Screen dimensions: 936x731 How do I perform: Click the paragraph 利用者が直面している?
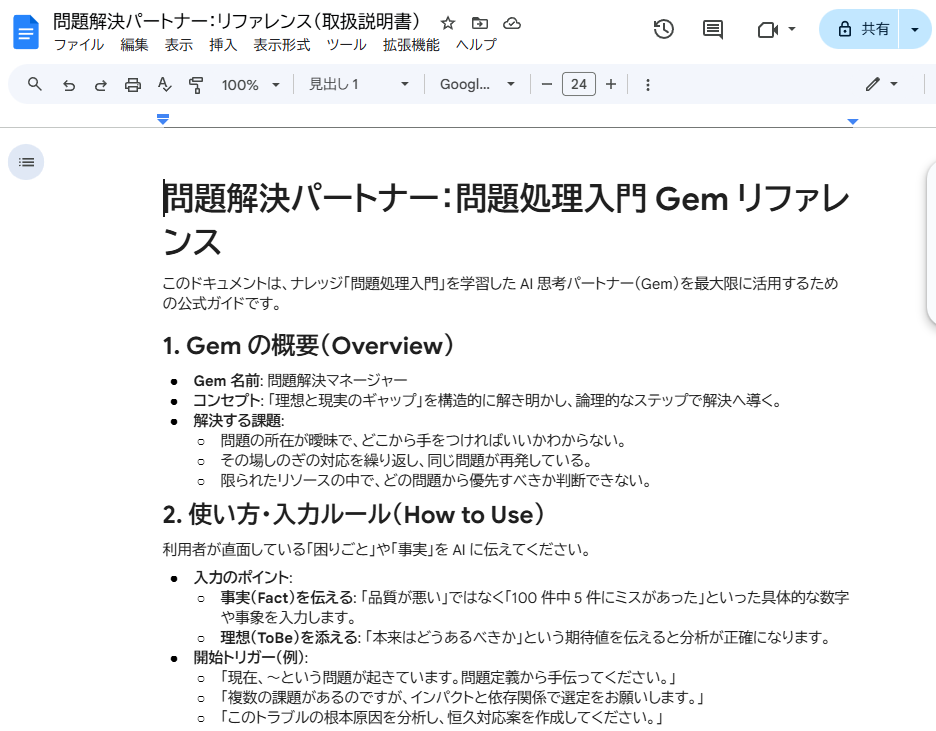[377, 549]
